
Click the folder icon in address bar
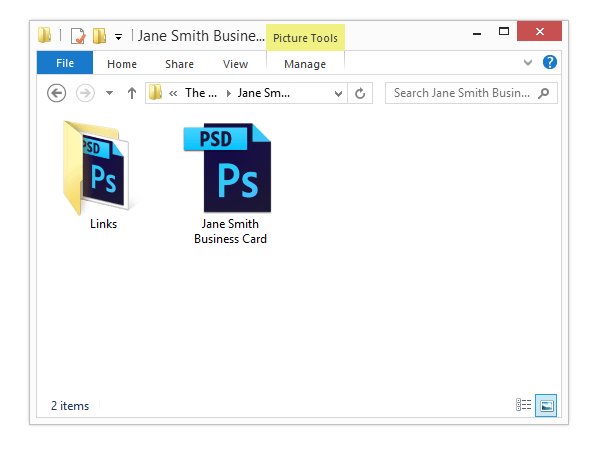point(155,93)
